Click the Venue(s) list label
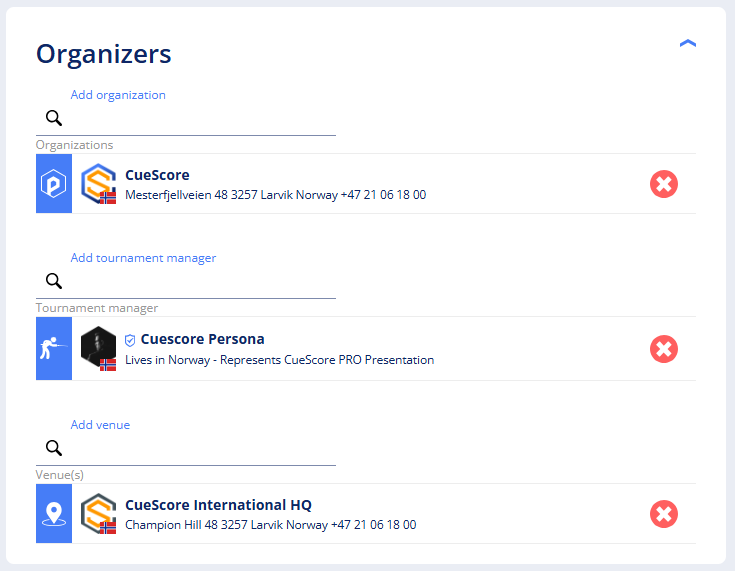This screenshot has width=735, height=571. (60, 475)
